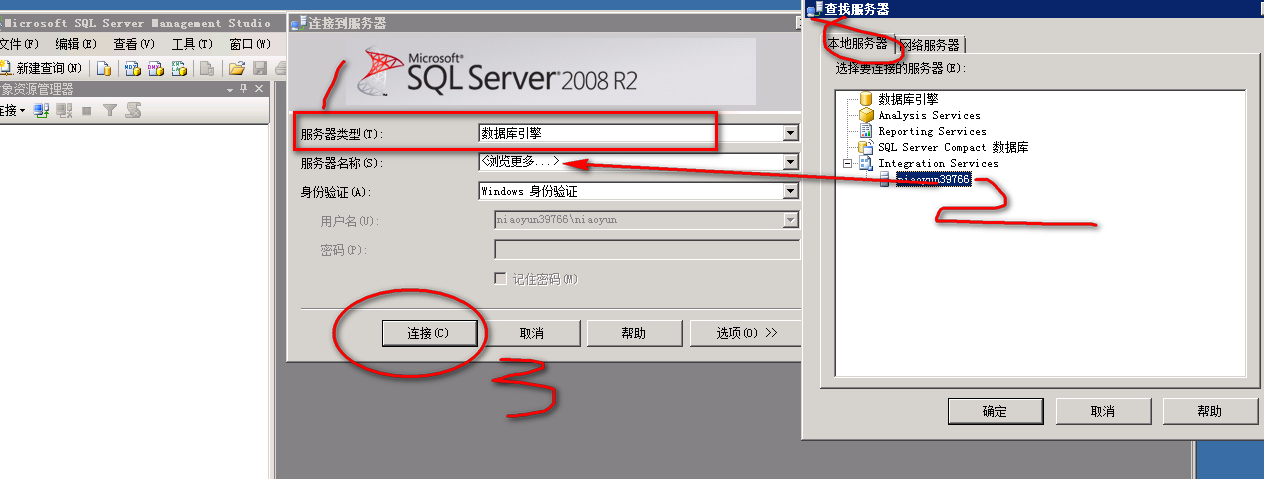Close the Object Explorer panel
The height and width of the screenshot is (479, 1264).
coord(259,89)
